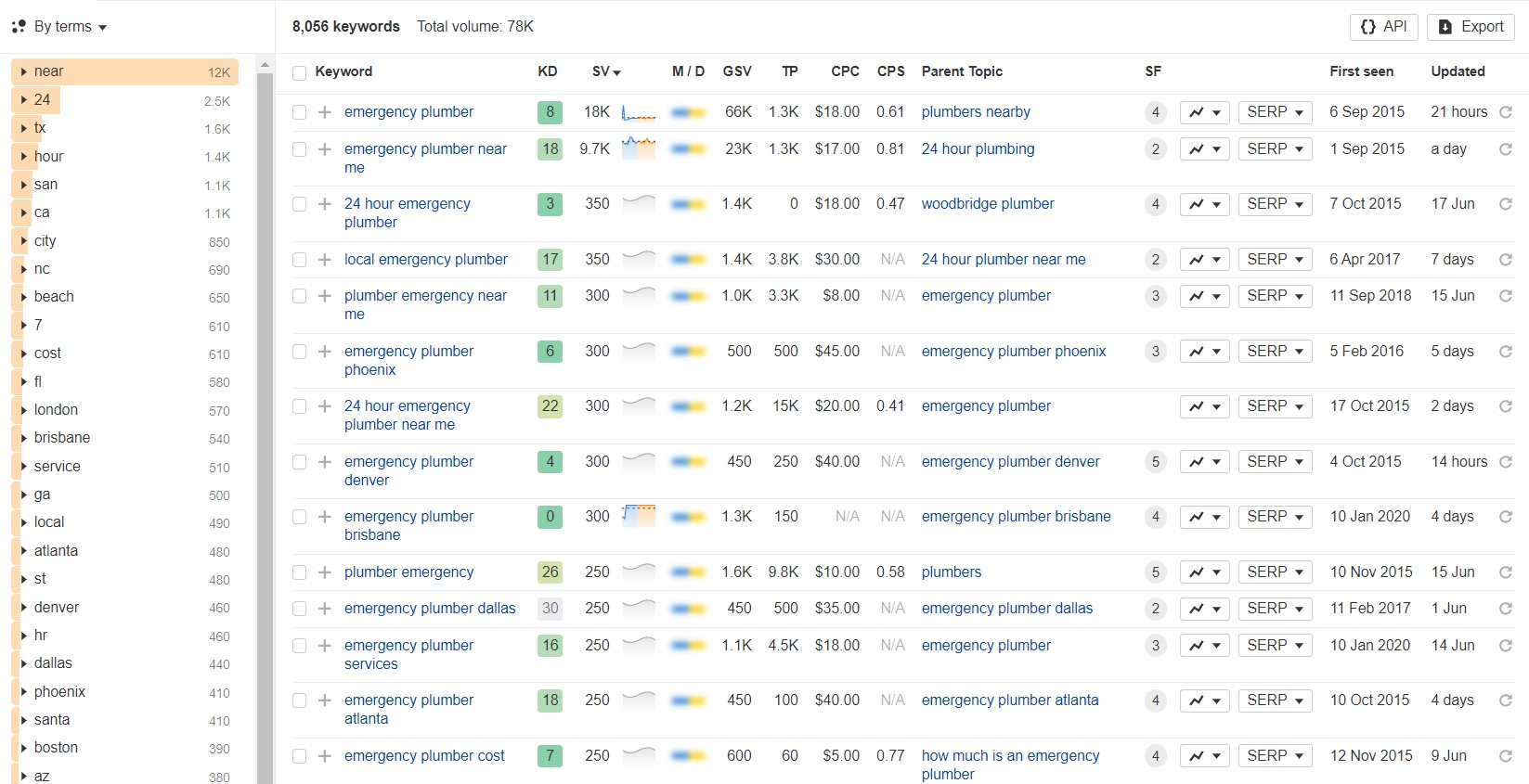Click the M/D bar for emergency plumber services

click(688, 646)
